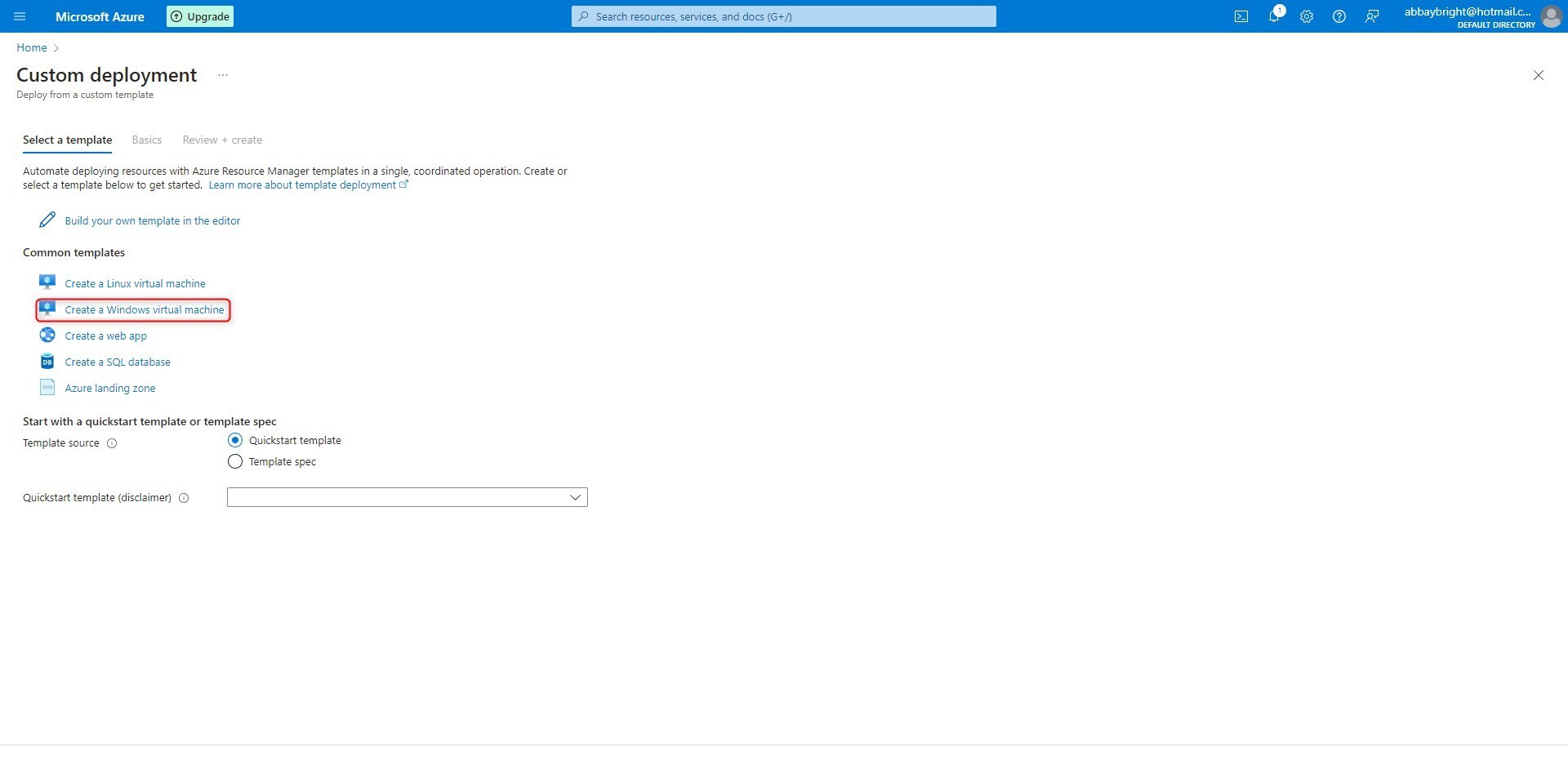
Task: Click the Quickstart template (disclaimer) label
Action: (97, 497)
